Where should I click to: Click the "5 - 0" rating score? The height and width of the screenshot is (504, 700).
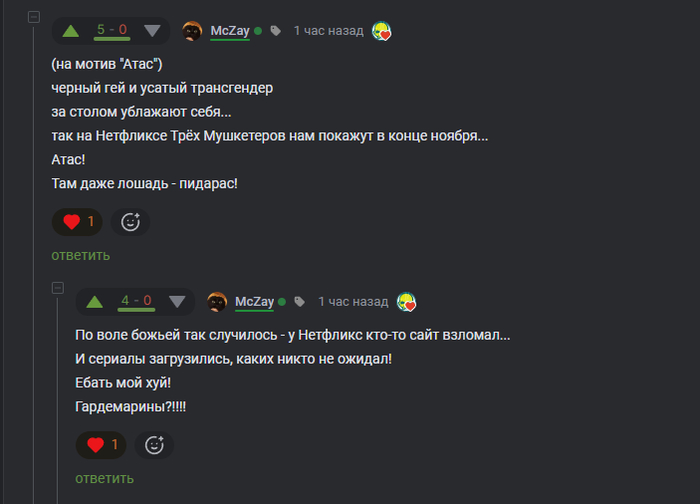coord(111,30)
